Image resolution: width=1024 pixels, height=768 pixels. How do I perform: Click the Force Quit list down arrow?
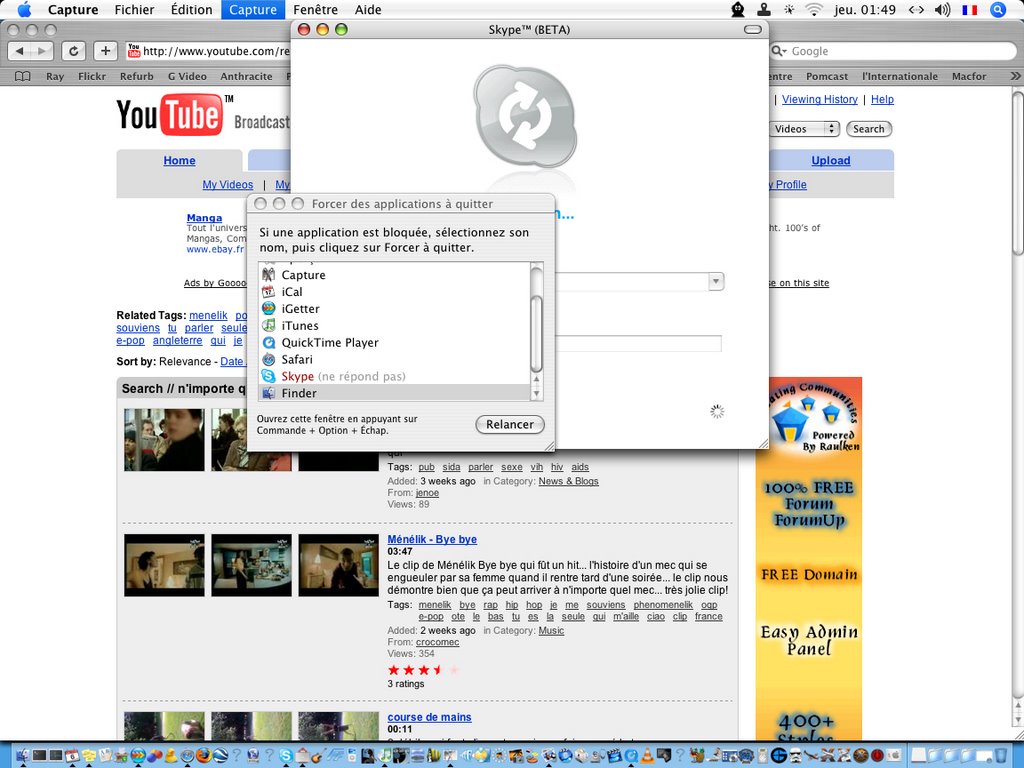click(537, 394)
